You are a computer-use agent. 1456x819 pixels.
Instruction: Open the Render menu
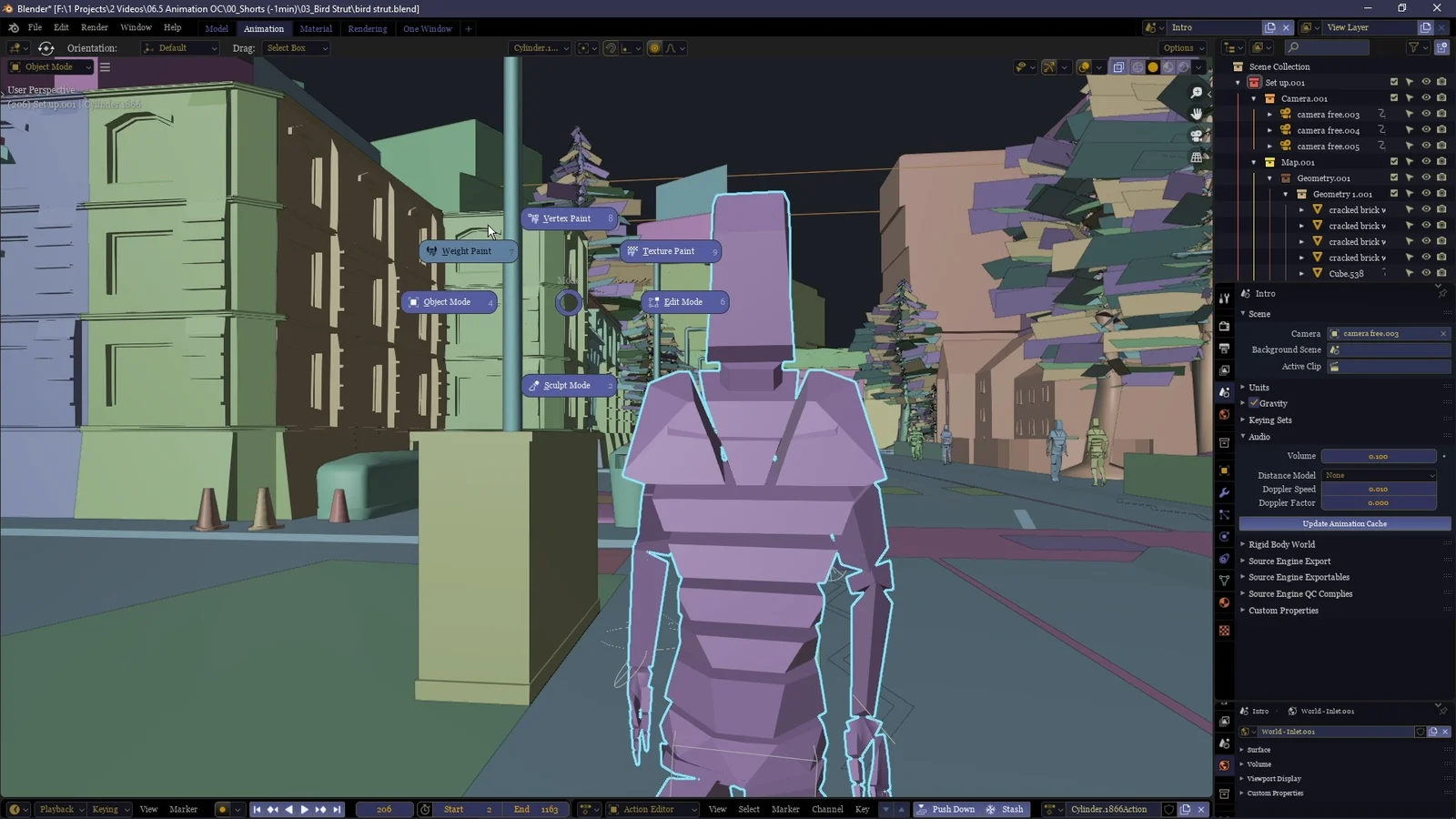[x=94, y=28]
